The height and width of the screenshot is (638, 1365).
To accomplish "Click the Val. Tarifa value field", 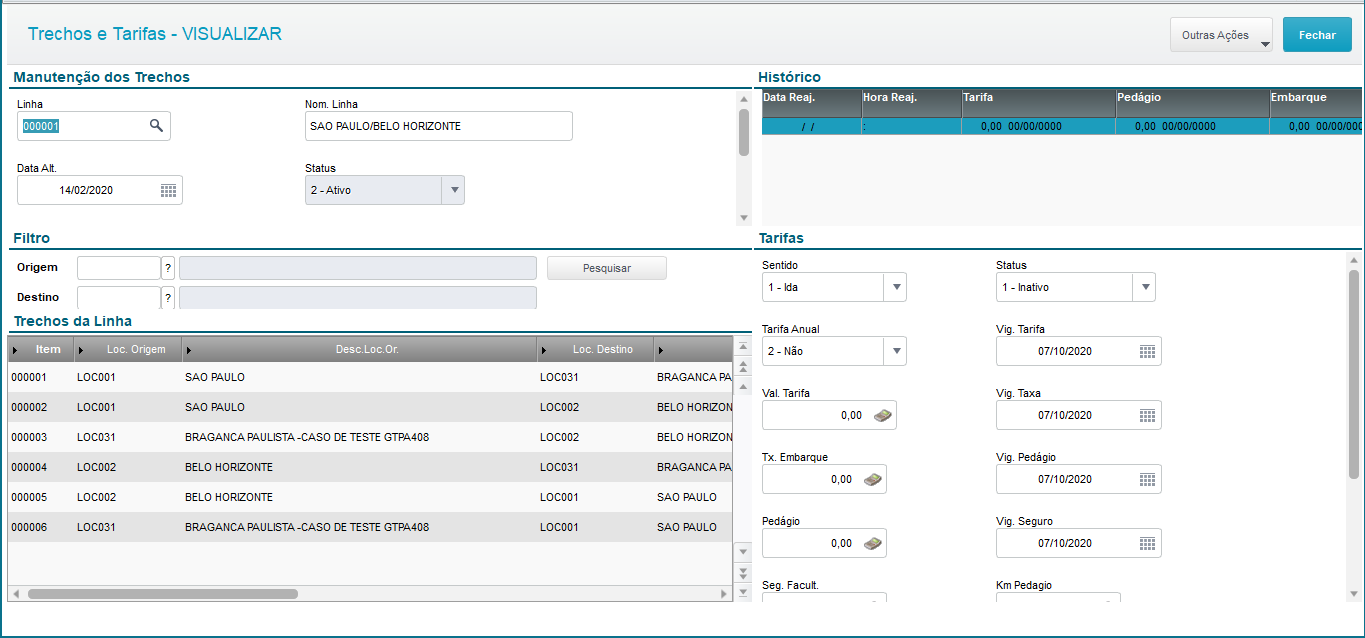I will (829, 415).
